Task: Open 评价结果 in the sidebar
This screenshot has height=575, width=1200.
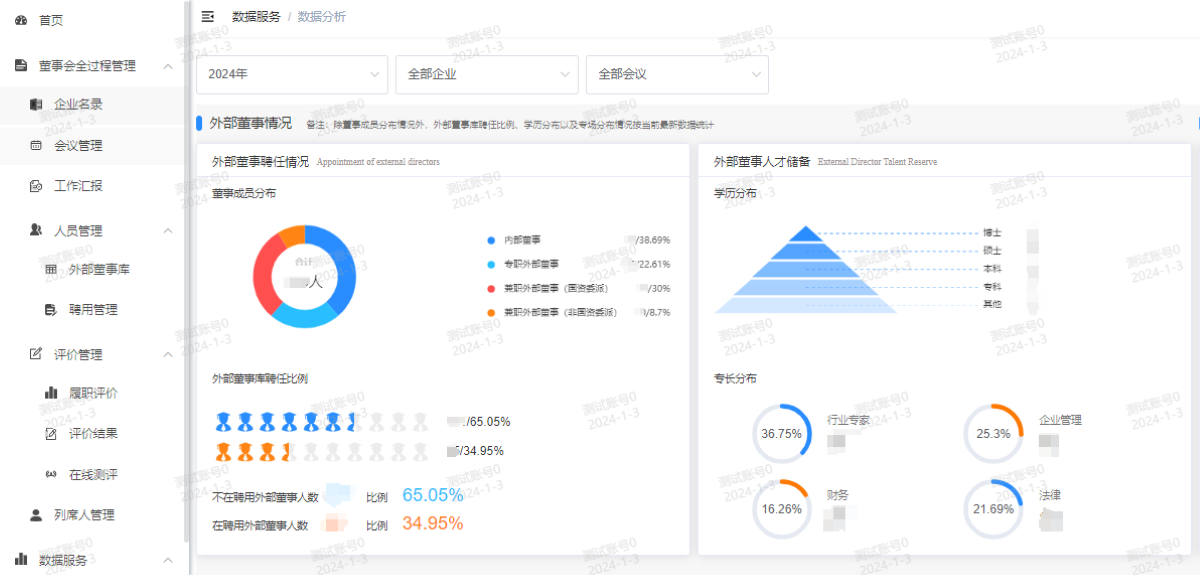Action: (x=93, y=434)
